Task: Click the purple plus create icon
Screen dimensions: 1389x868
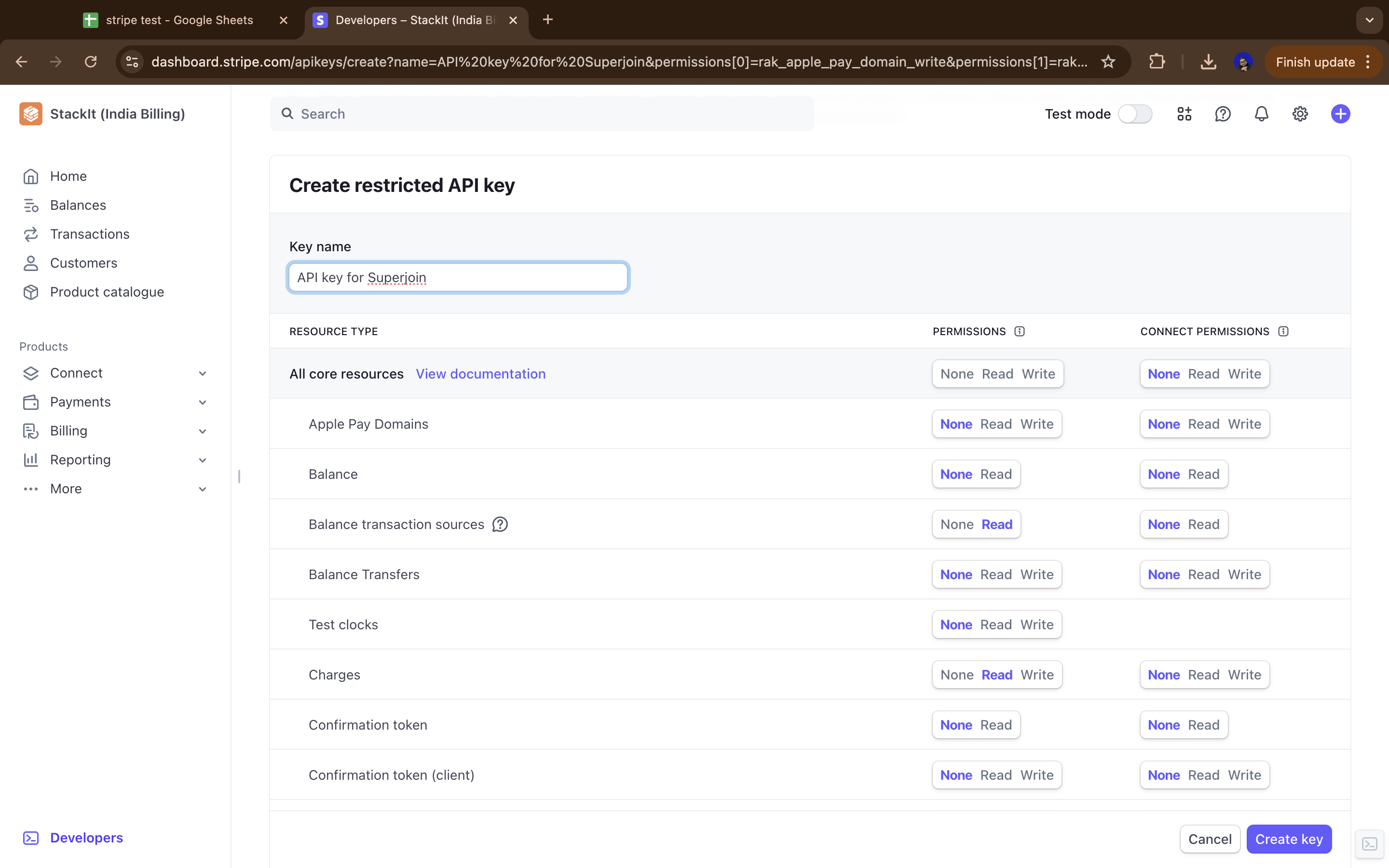Action: pos(1340,114)
